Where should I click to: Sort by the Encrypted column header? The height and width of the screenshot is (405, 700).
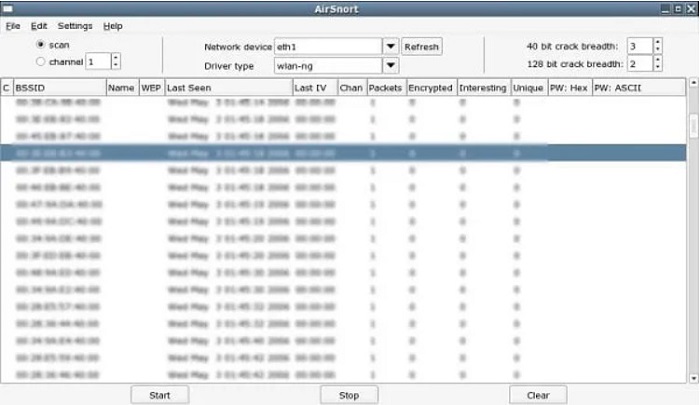click(x=431, y=88)
